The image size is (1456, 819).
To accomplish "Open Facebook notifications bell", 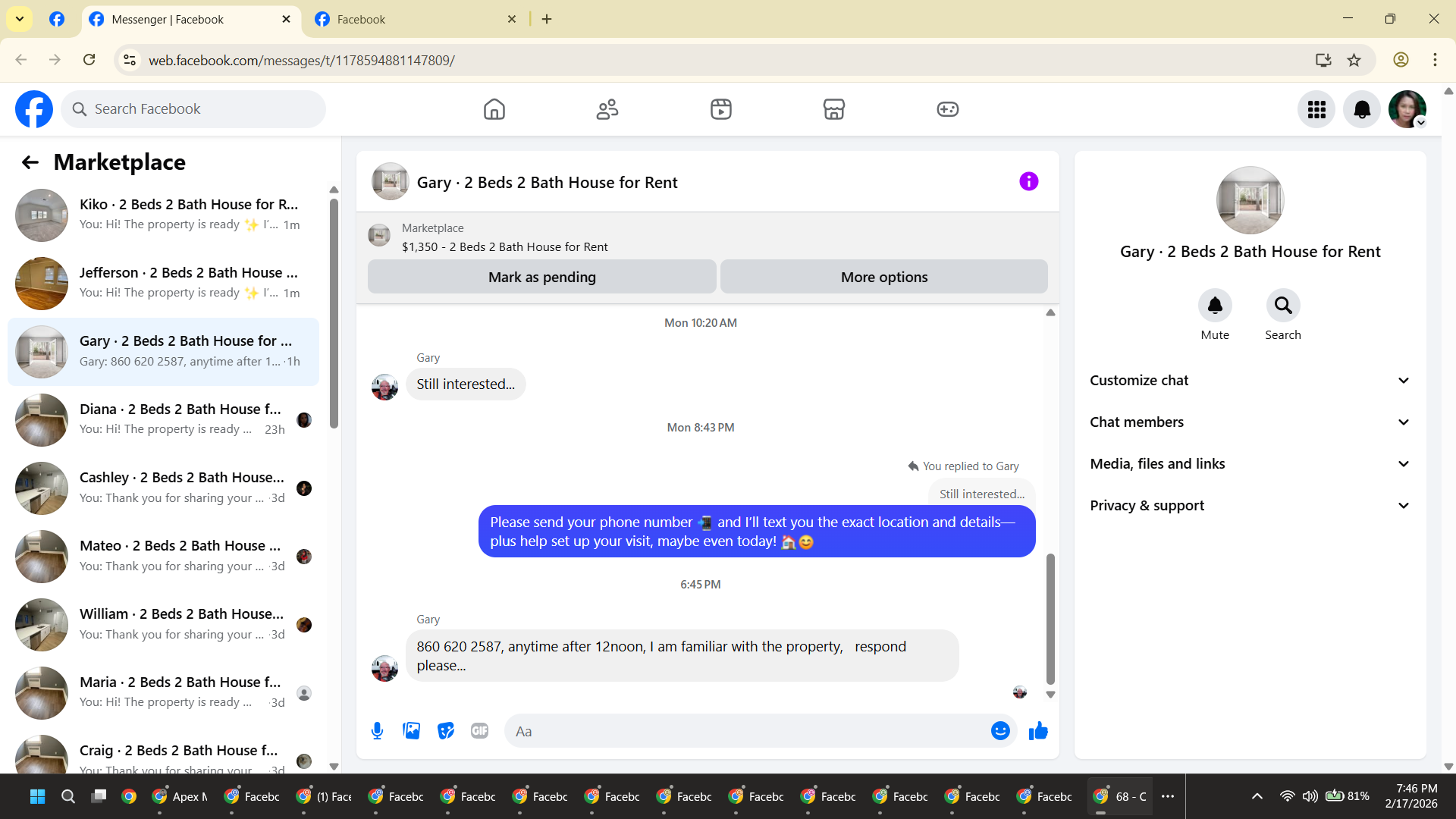I will [x=1362, y=110].
